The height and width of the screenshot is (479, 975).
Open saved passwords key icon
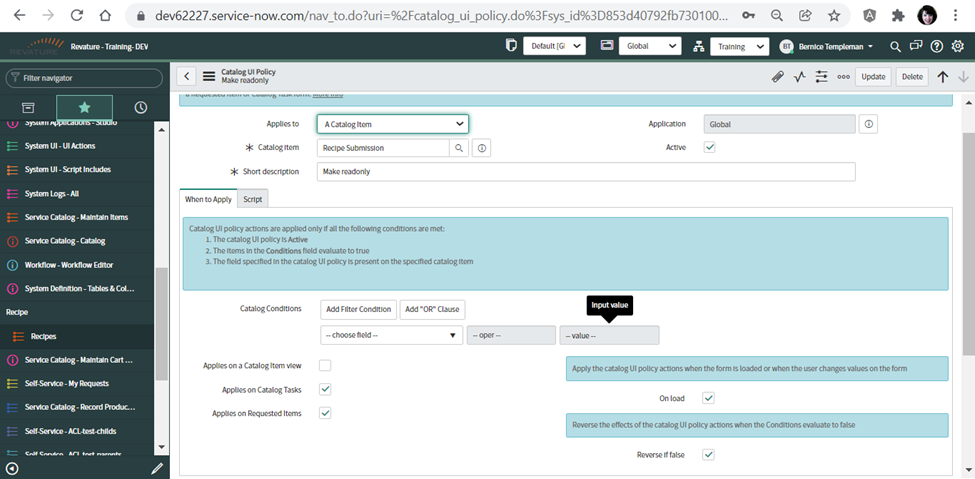point(749,15)
